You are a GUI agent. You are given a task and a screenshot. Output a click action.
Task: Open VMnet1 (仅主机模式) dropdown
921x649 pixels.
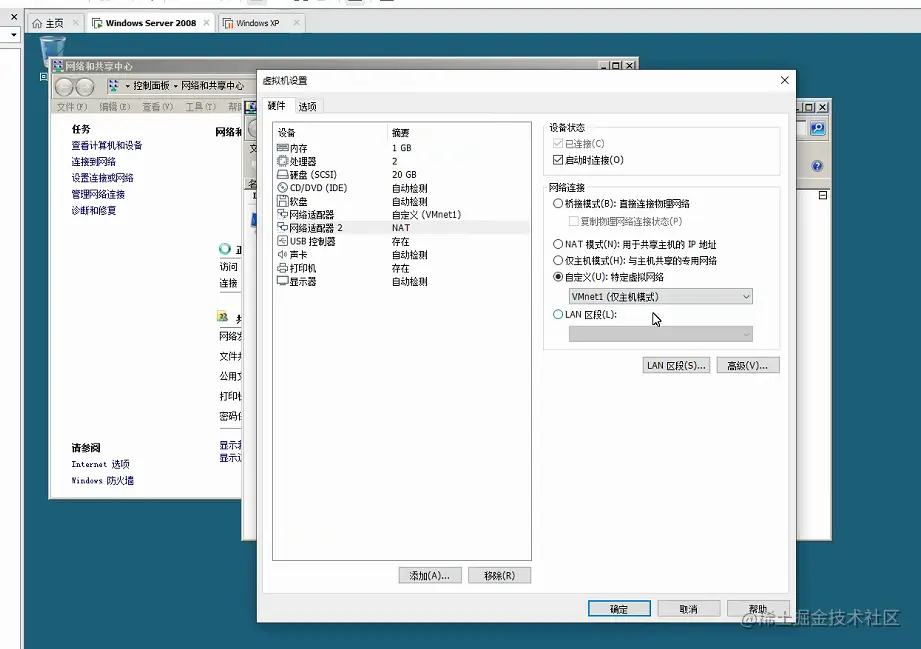coord(660,297)
